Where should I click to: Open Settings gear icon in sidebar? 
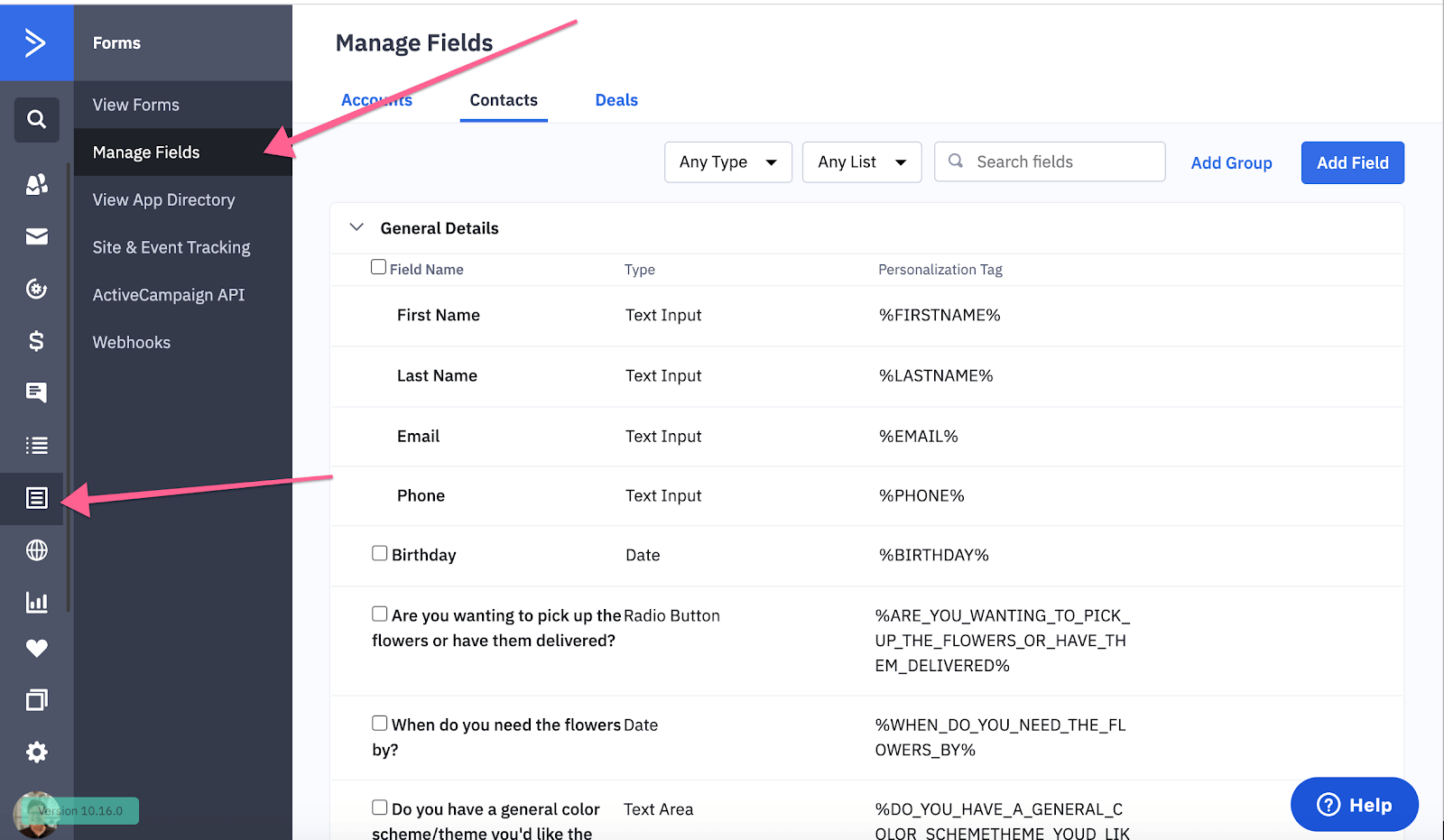click(36, 752)
